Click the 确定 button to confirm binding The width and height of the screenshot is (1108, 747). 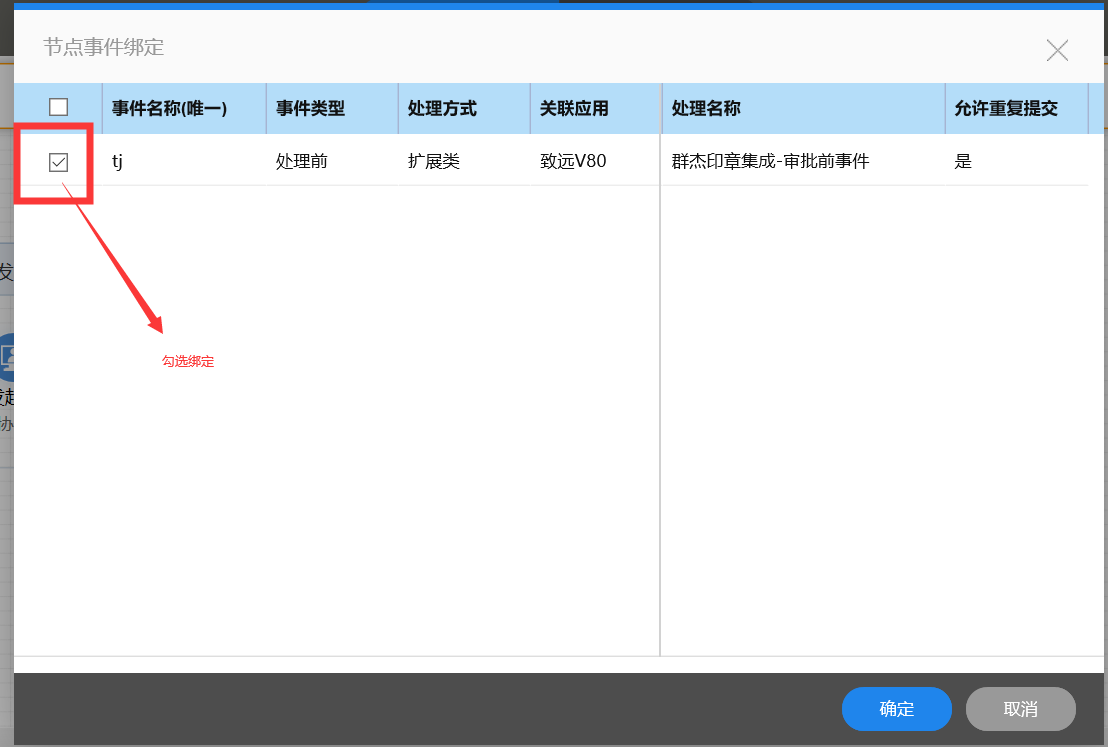(896, 709)
